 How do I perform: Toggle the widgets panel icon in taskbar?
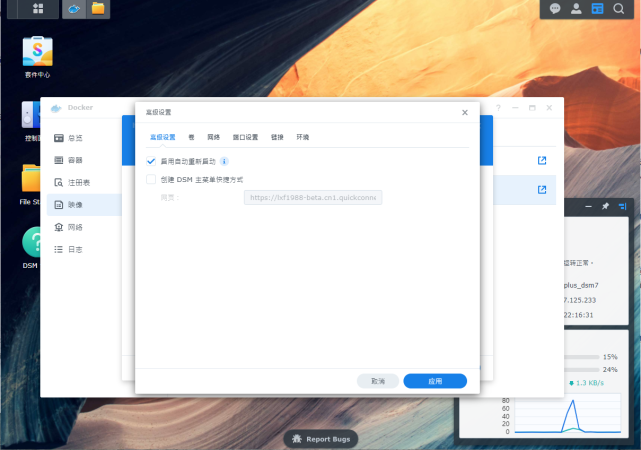[597, 9]
